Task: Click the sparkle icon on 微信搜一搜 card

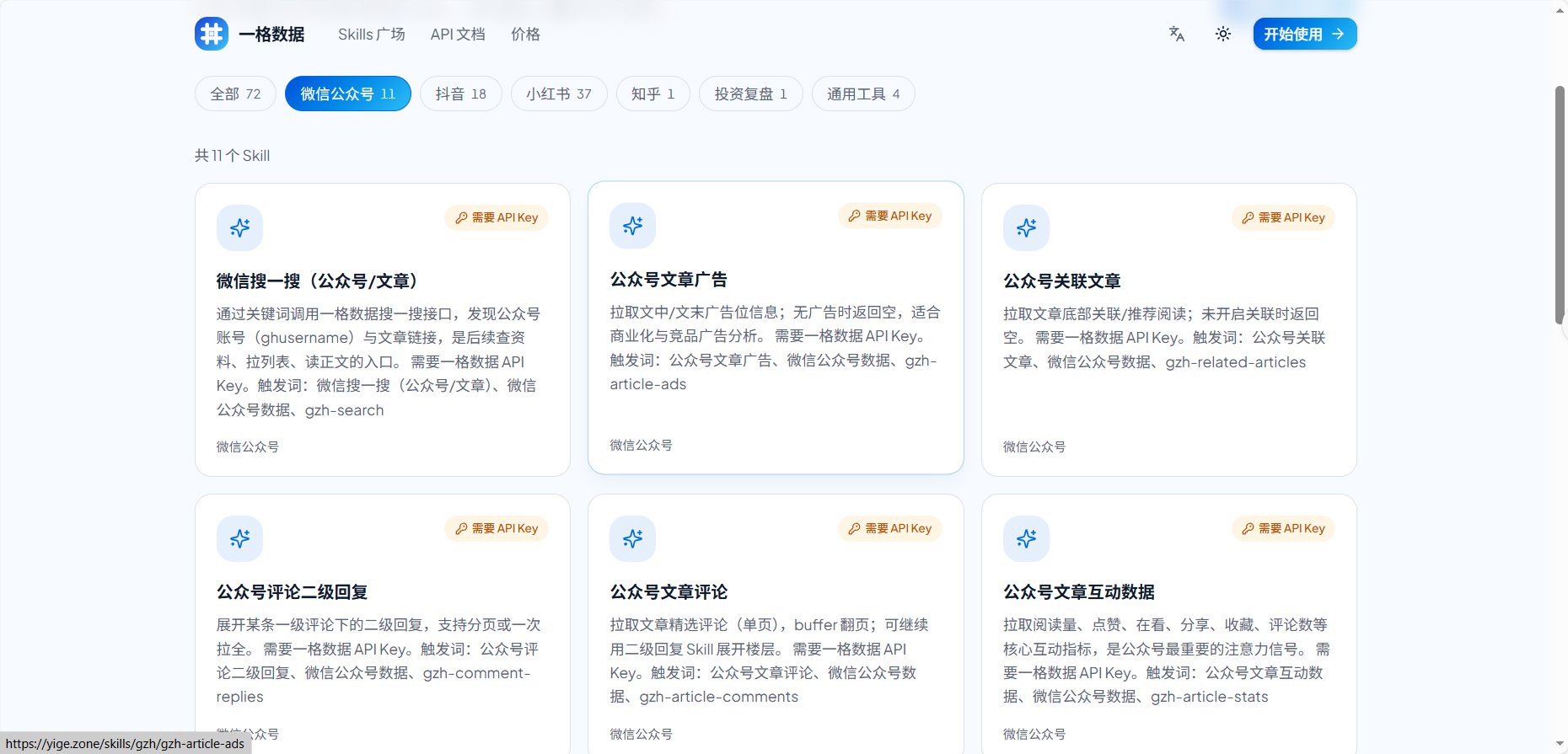Action: (x=239, y=227)
